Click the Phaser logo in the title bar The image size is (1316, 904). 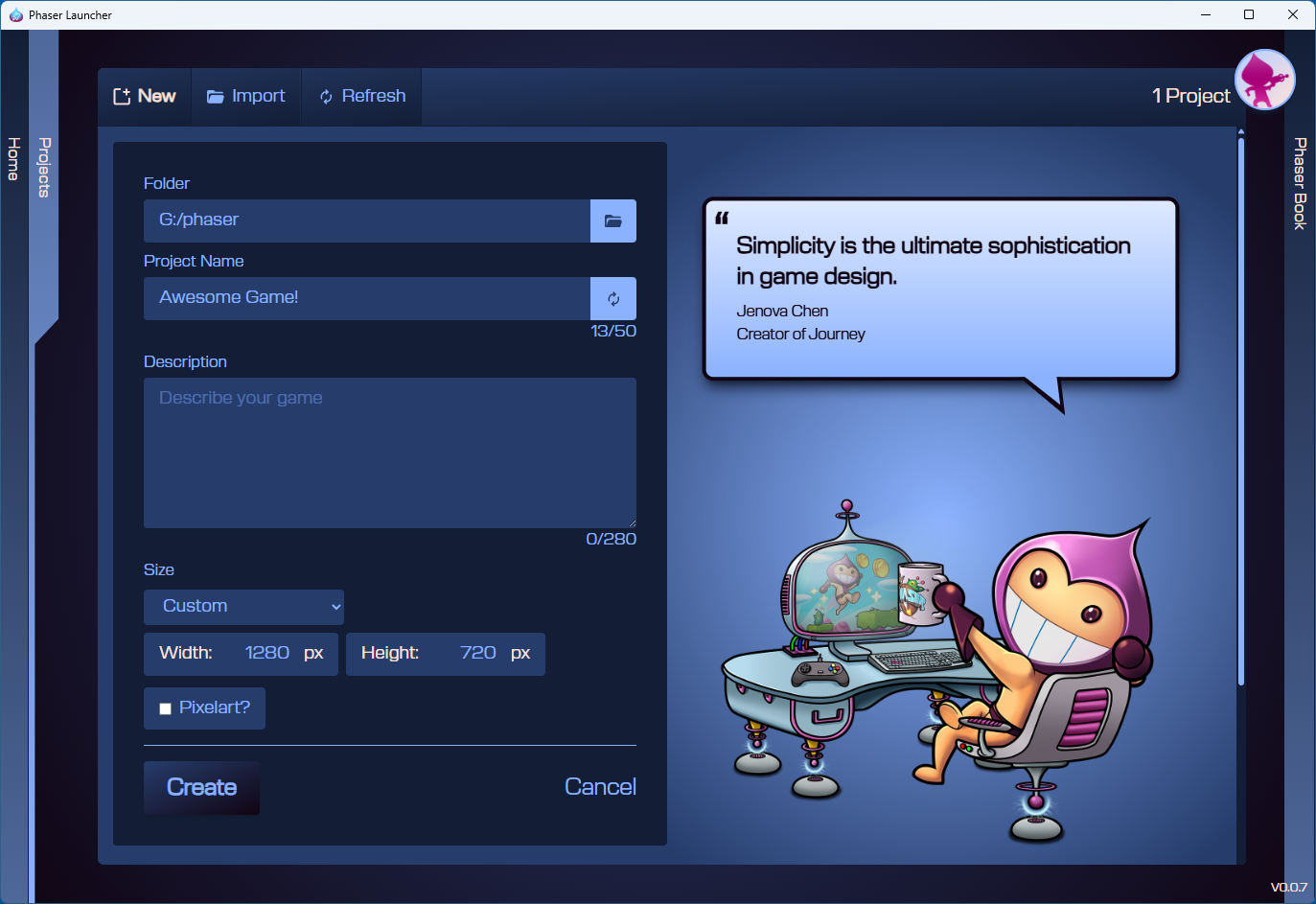point(15,14)
